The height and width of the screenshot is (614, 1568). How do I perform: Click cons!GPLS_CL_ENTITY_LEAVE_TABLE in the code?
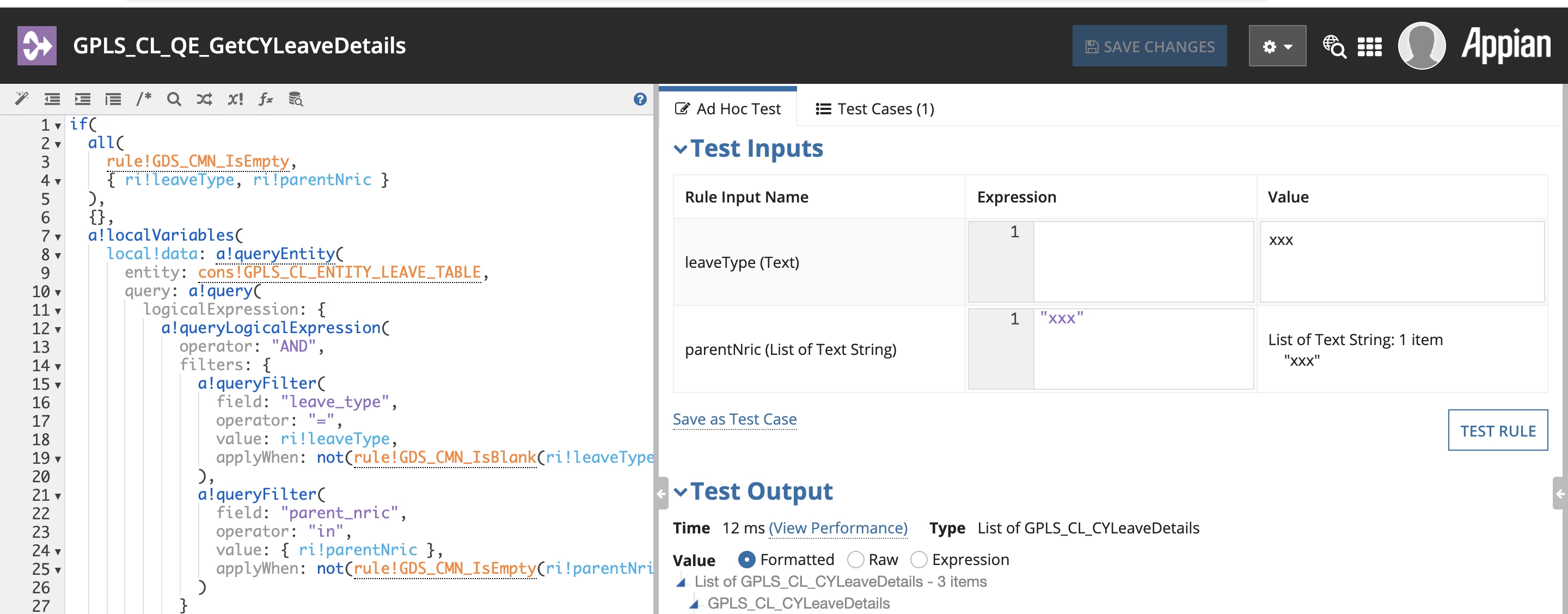(x=339, y=272)
